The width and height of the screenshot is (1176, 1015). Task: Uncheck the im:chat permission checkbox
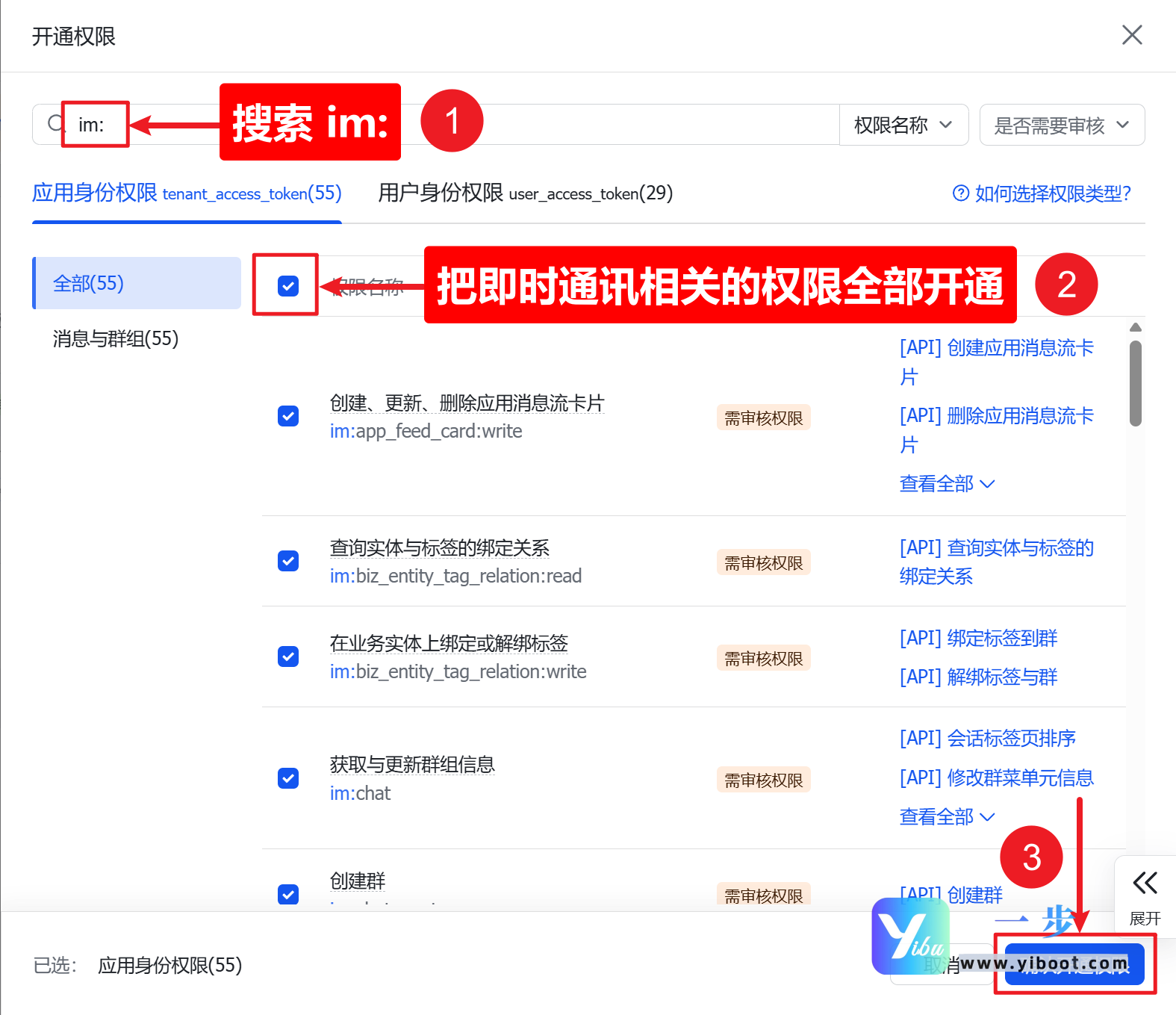288,778
